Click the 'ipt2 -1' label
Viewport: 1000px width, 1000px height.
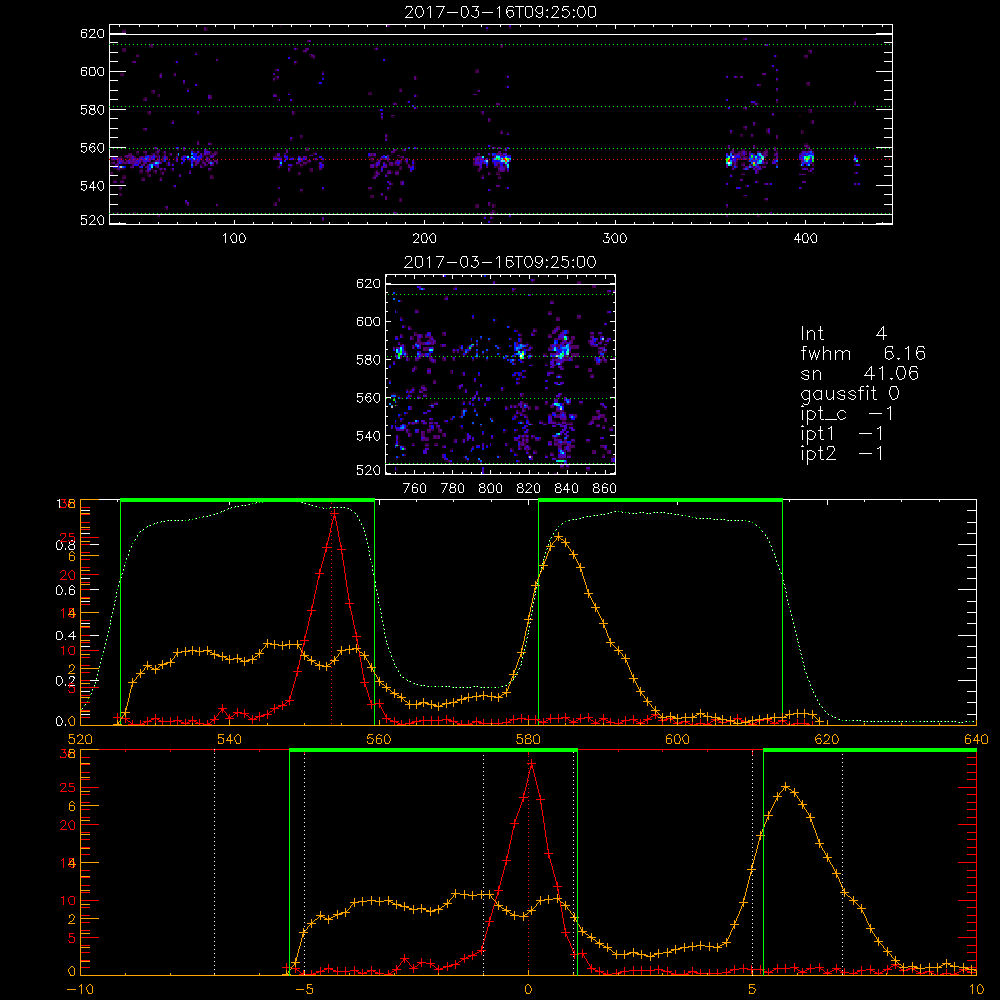tap(842, 453)
